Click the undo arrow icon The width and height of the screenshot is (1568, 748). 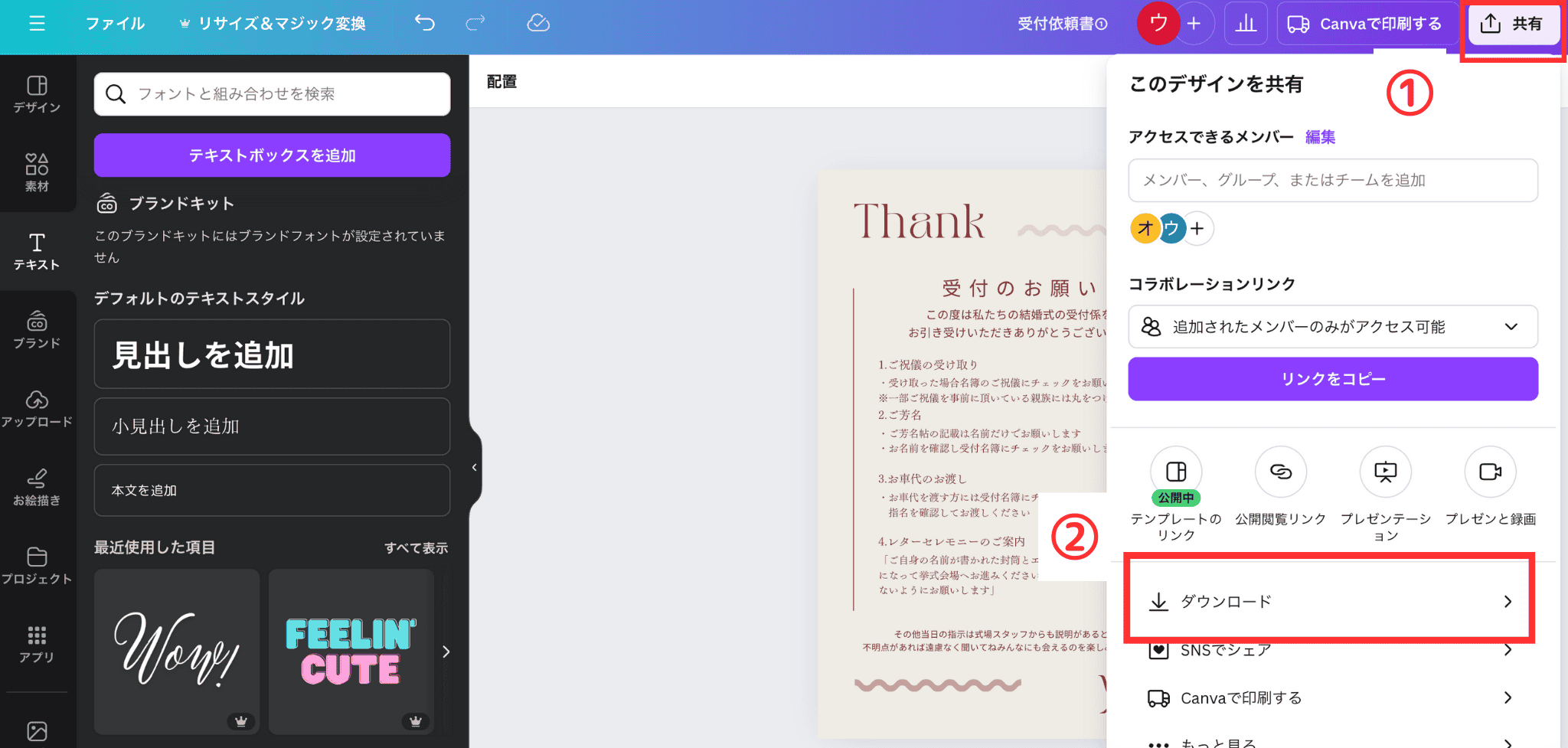[425, 24]
